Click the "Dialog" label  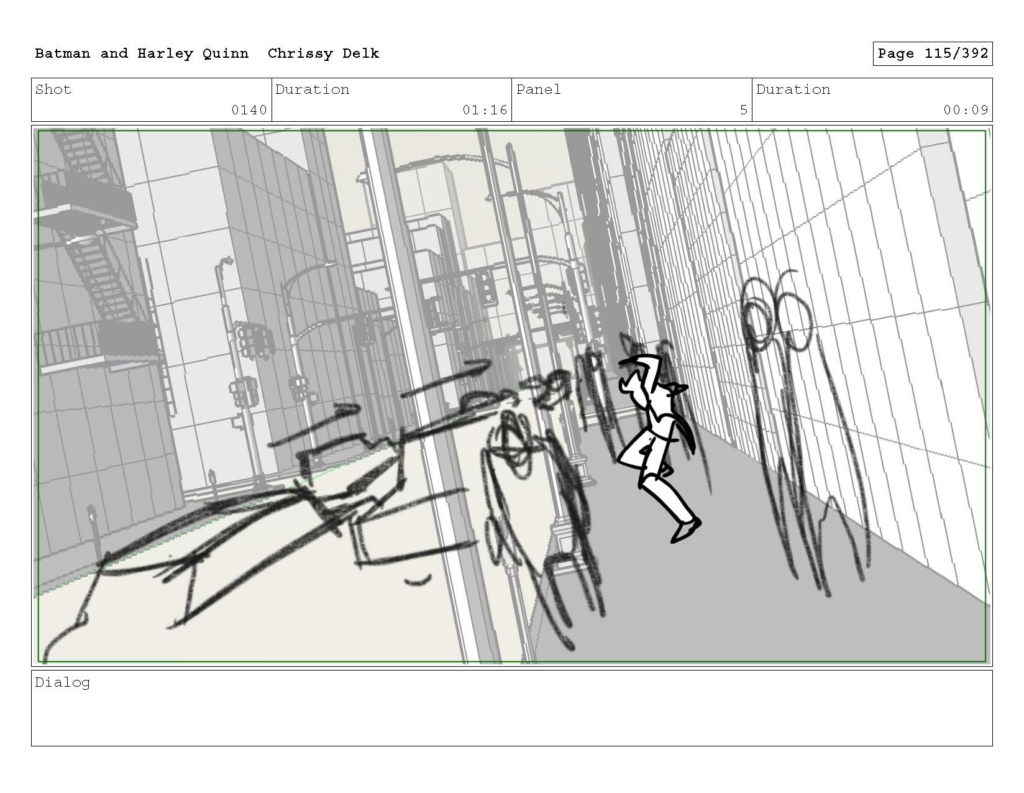pyautogui.click(x=63, y=683)
